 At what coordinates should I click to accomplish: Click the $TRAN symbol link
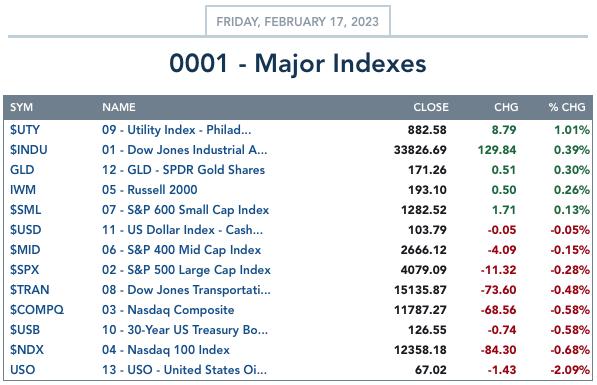click(29, 290)
